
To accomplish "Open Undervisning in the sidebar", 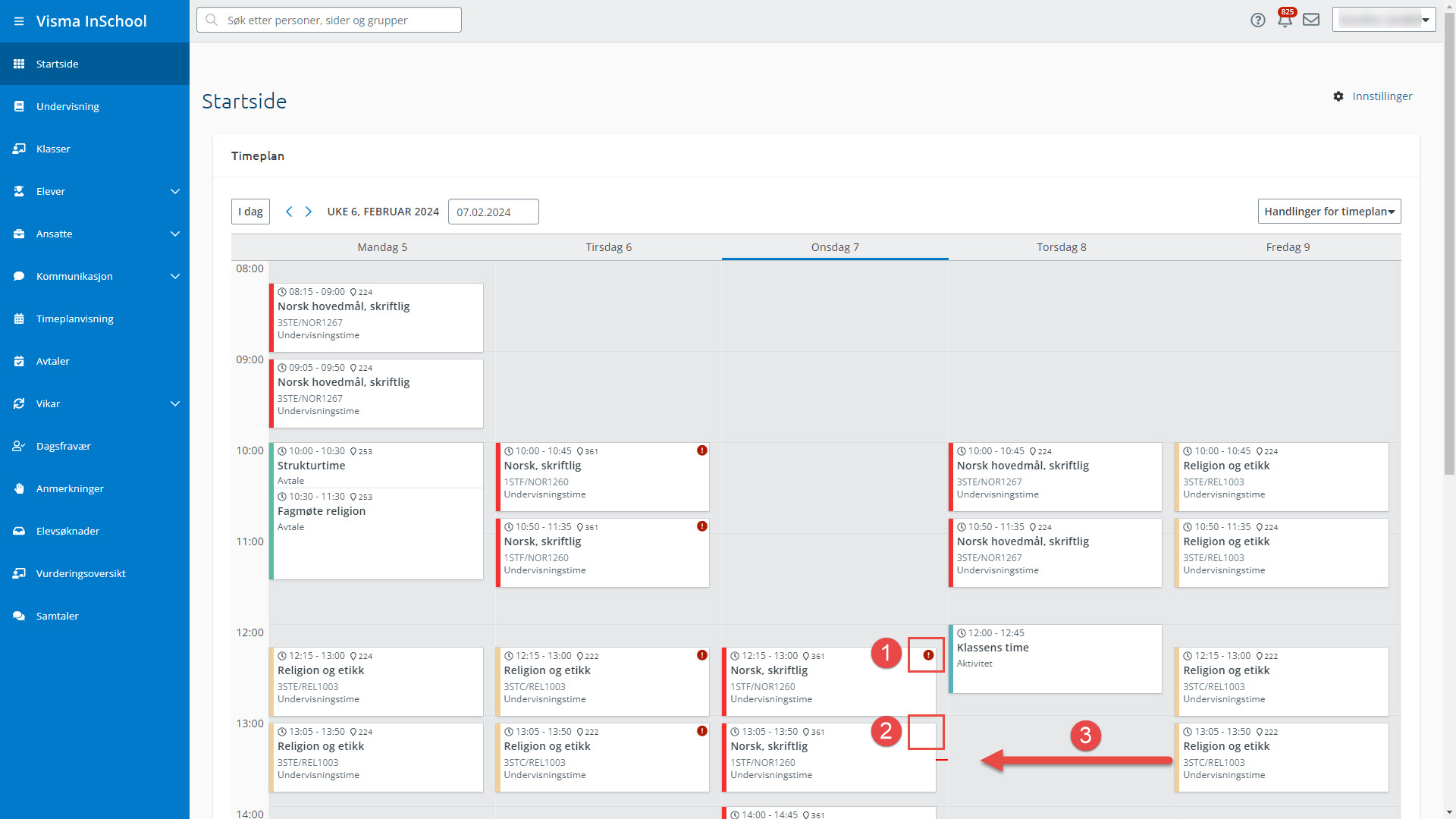I will click(95, 106).
